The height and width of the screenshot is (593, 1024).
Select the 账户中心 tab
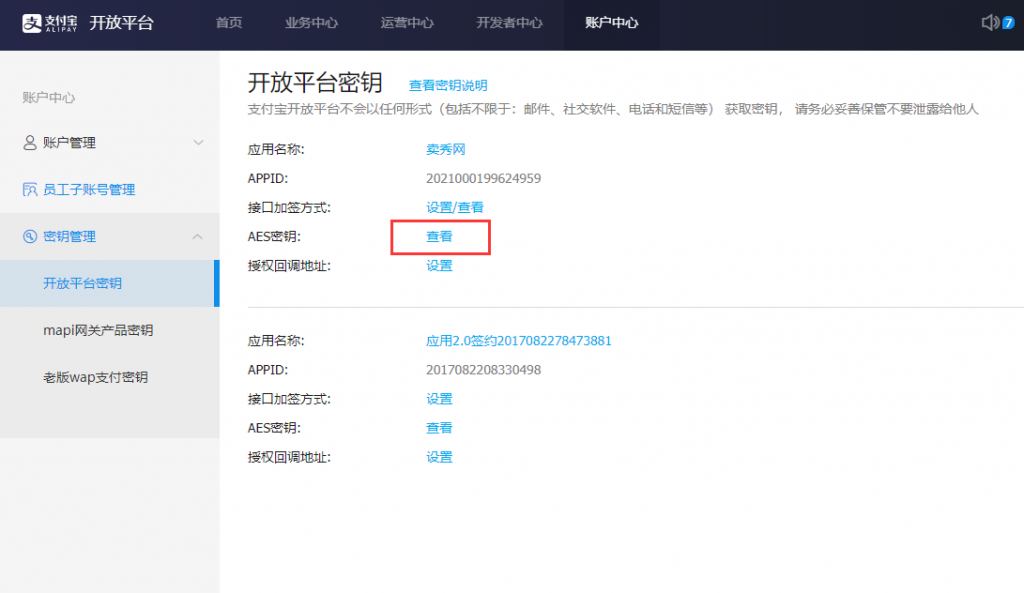point(611,23)
